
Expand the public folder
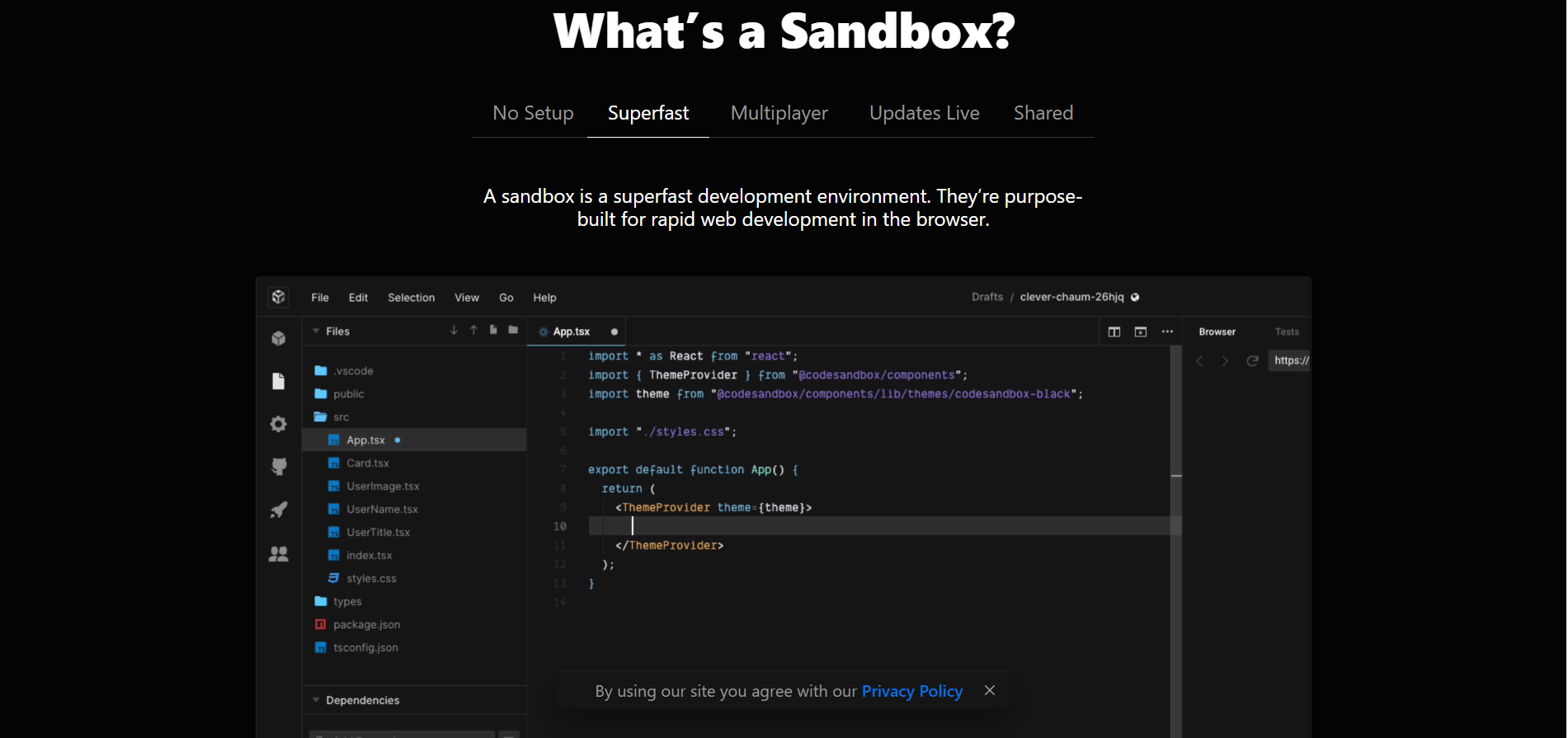tap(348, 394)
